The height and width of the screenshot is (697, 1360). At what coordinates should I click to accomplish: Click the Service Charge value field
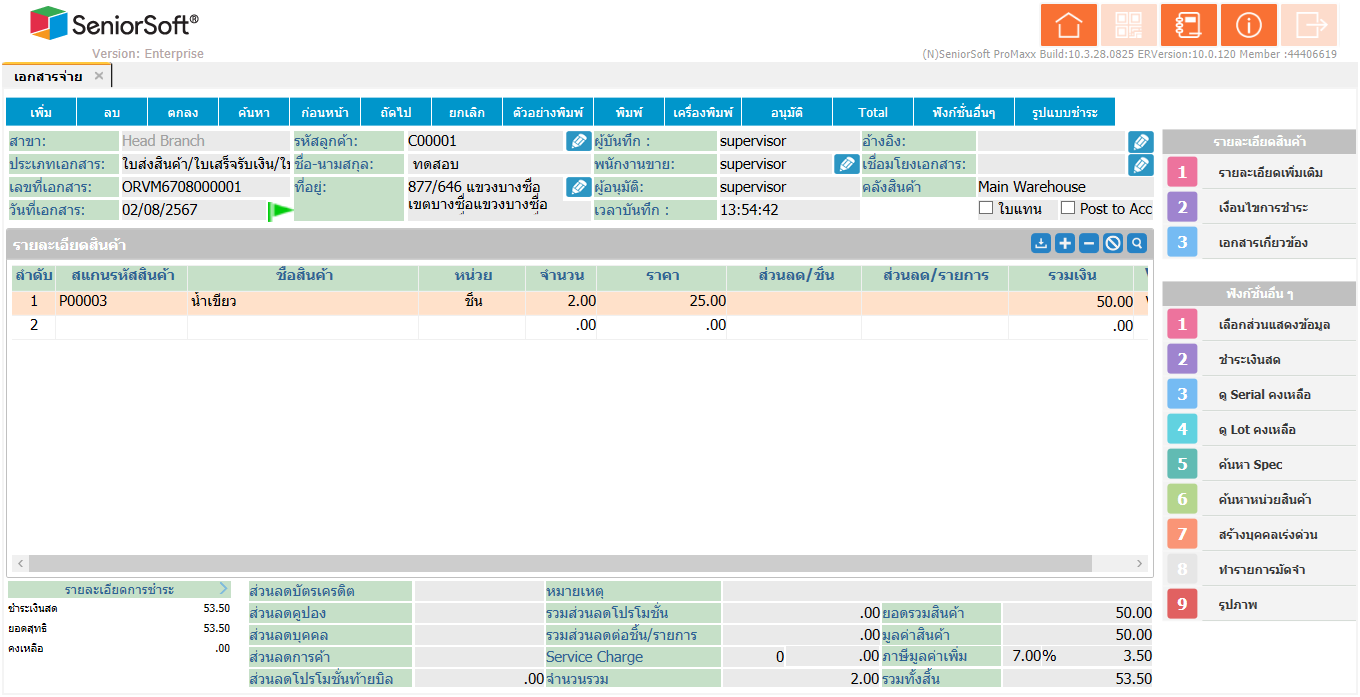tap(753, 657)
